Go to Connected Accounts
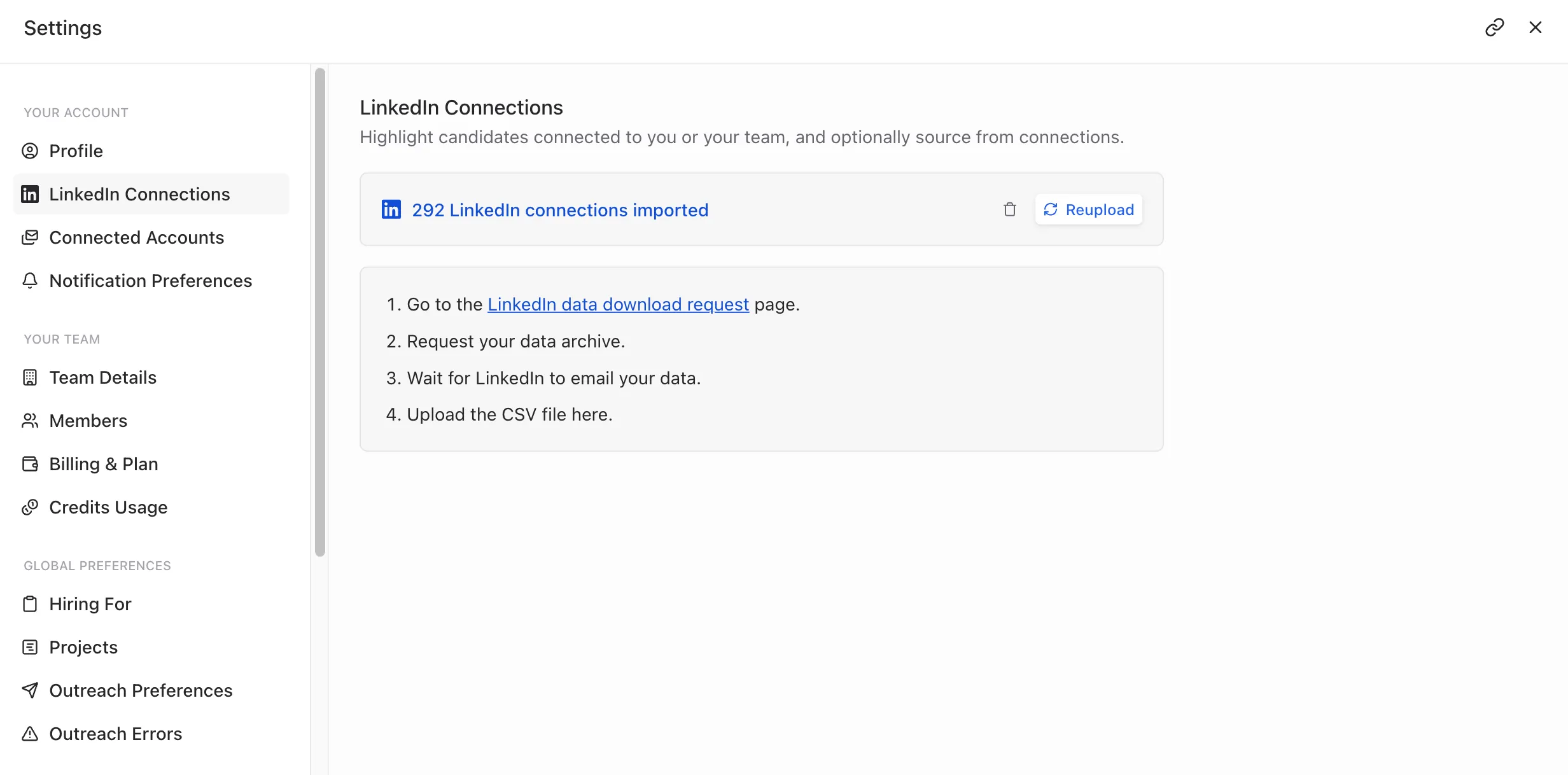 (151, 237)
